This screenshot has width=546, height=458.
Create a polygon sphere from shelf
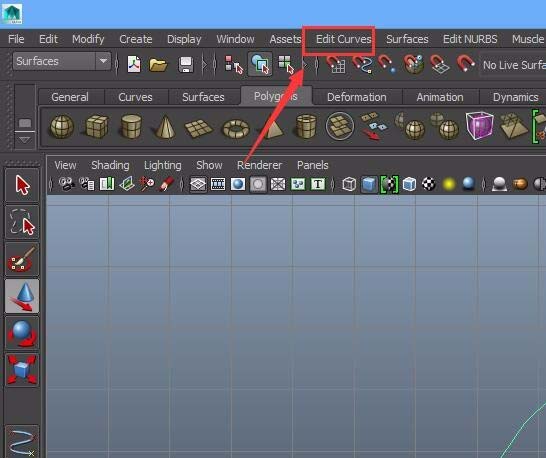62,126
